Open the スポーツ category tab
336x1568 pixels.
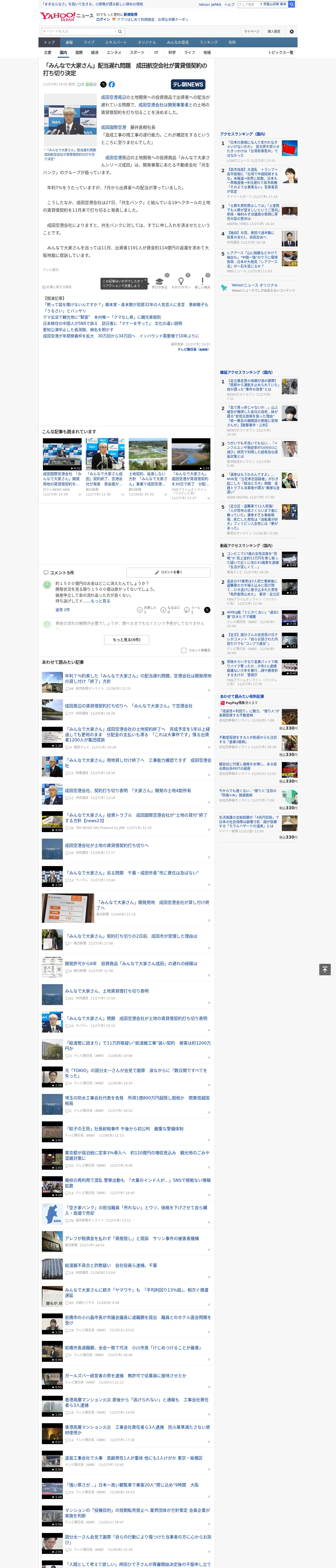pos(137,52)
